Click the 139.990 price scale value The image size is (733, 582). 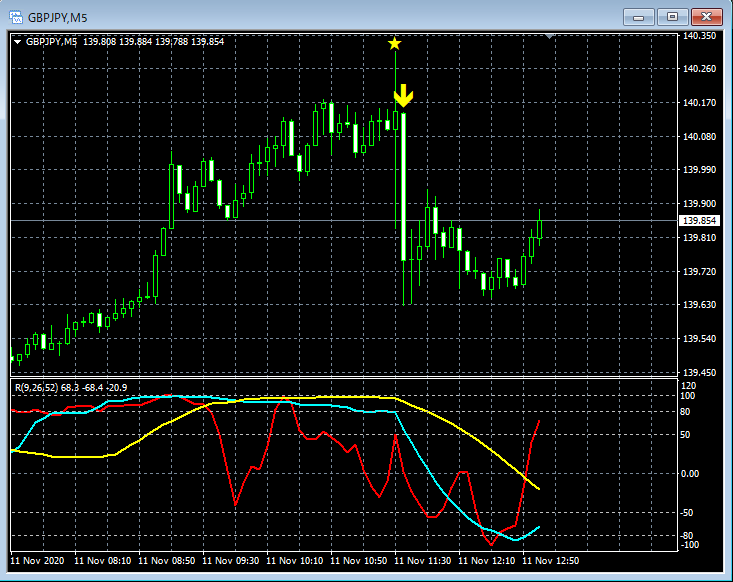pos(699,170)
